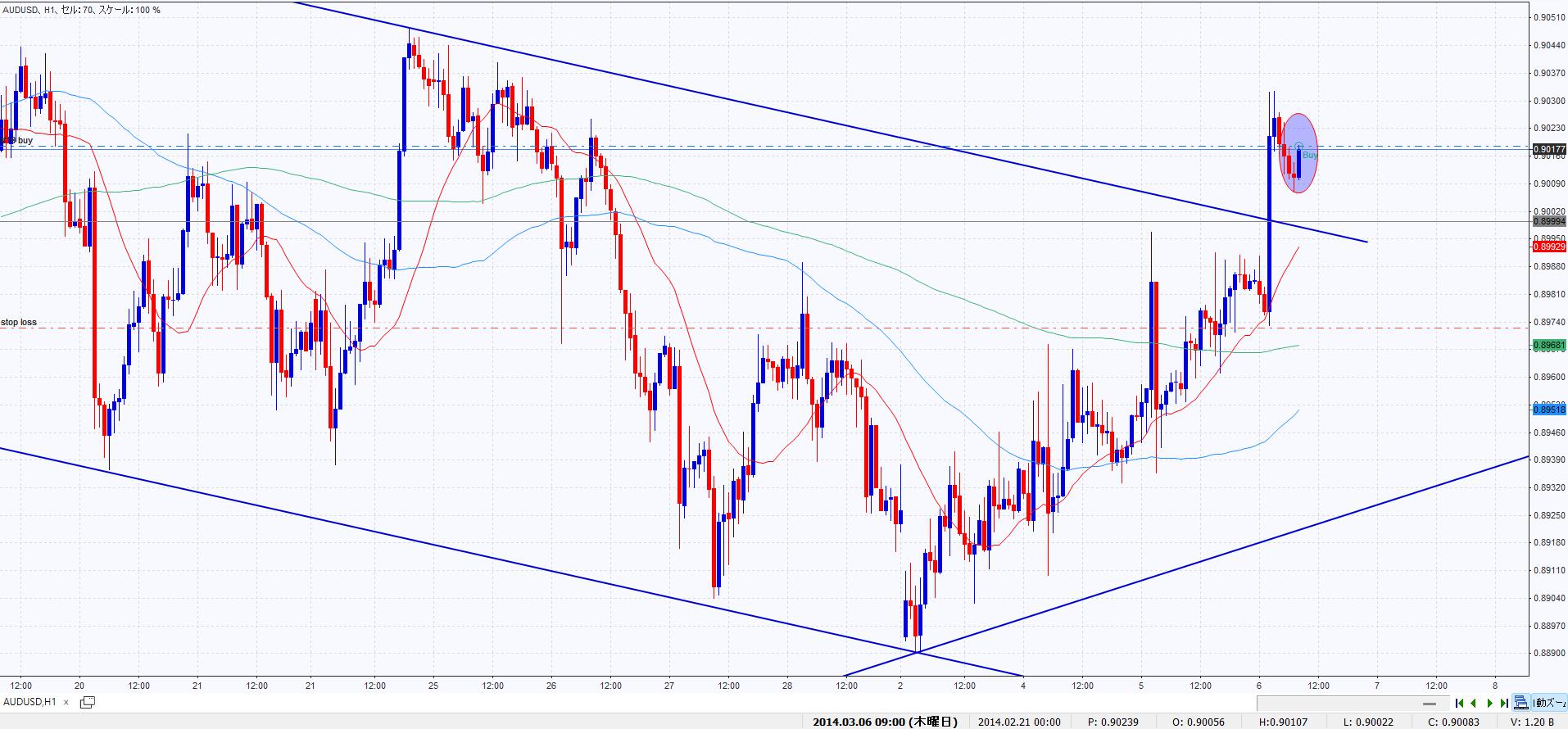Viewport: 1568px width, 729px height.
Task: Select the AUDUSD,H1 chart tab
Action: pos(29,702)
